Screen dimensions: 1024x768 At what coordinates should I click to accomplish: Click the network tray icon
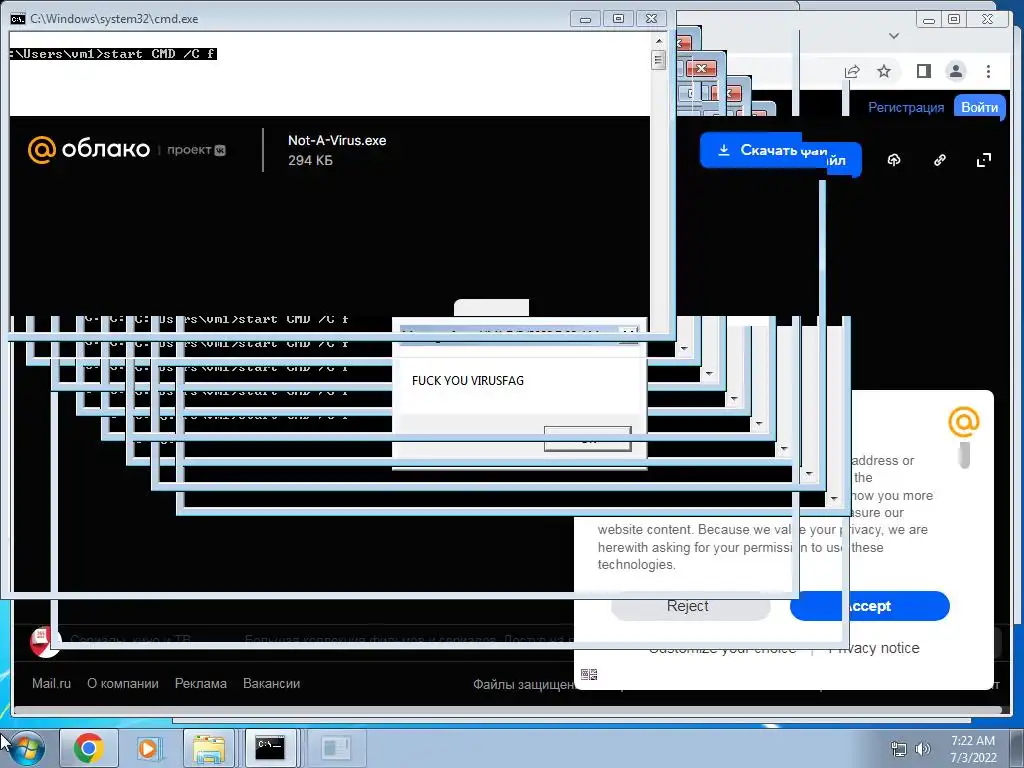pos(899,749)
